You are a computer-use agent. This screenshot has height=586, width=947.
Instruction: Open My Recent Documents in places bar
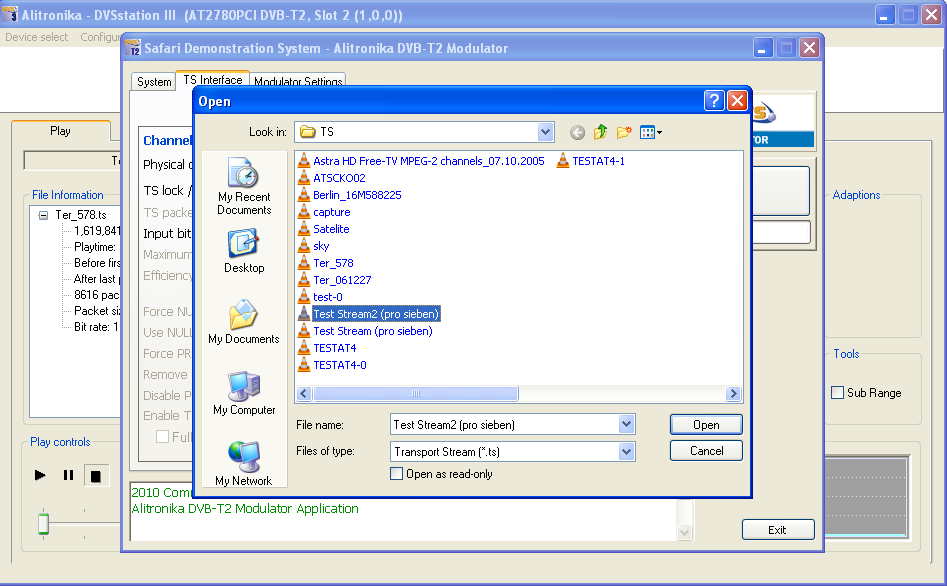(x=244, y=186)
